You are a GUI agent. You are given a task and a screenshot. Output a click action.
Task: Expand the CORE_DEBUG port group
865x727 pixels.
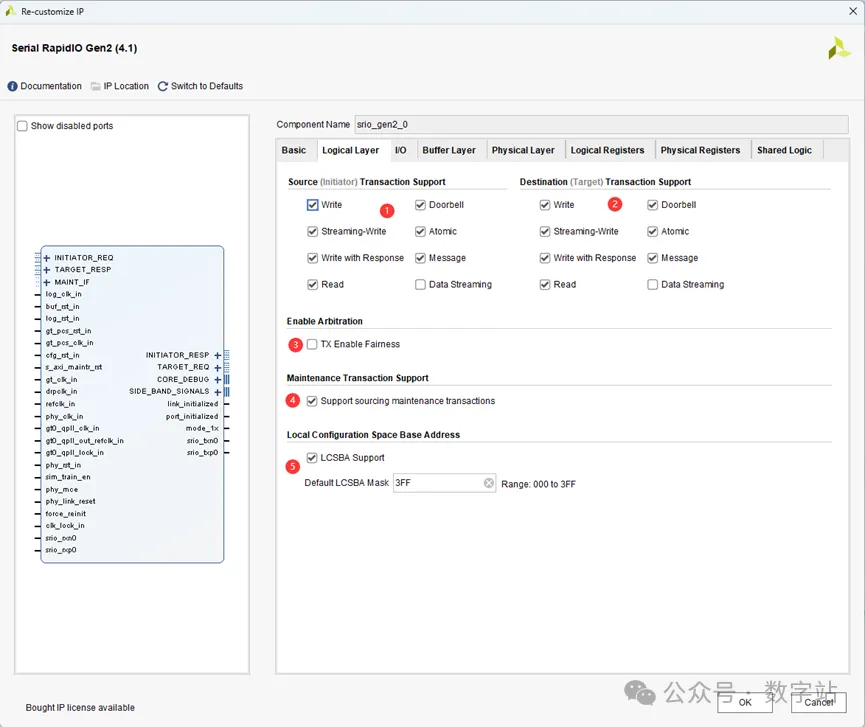[x=217, y=379]
